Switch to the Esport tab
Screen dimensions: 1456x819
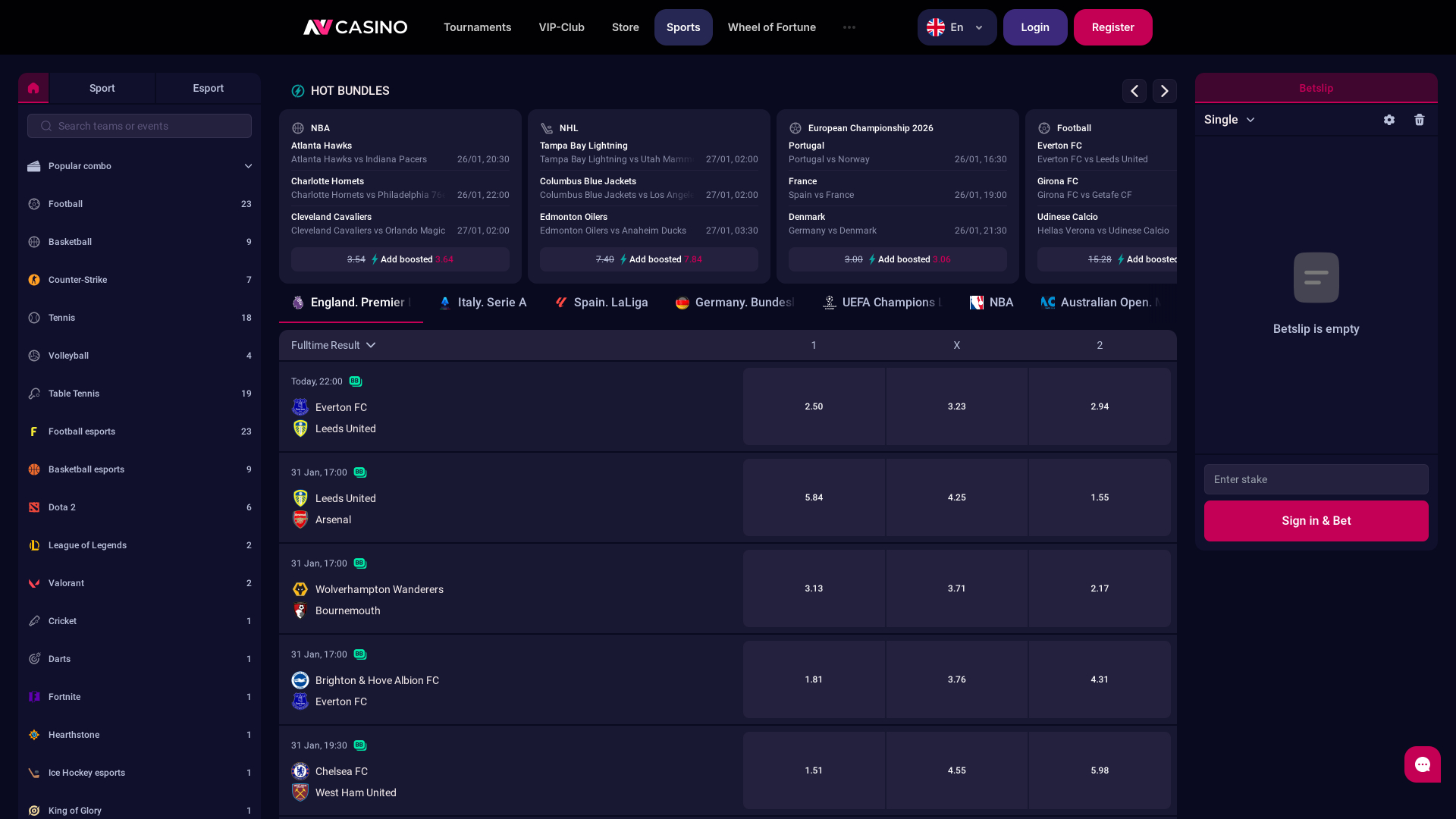click(x=208, y=88)
